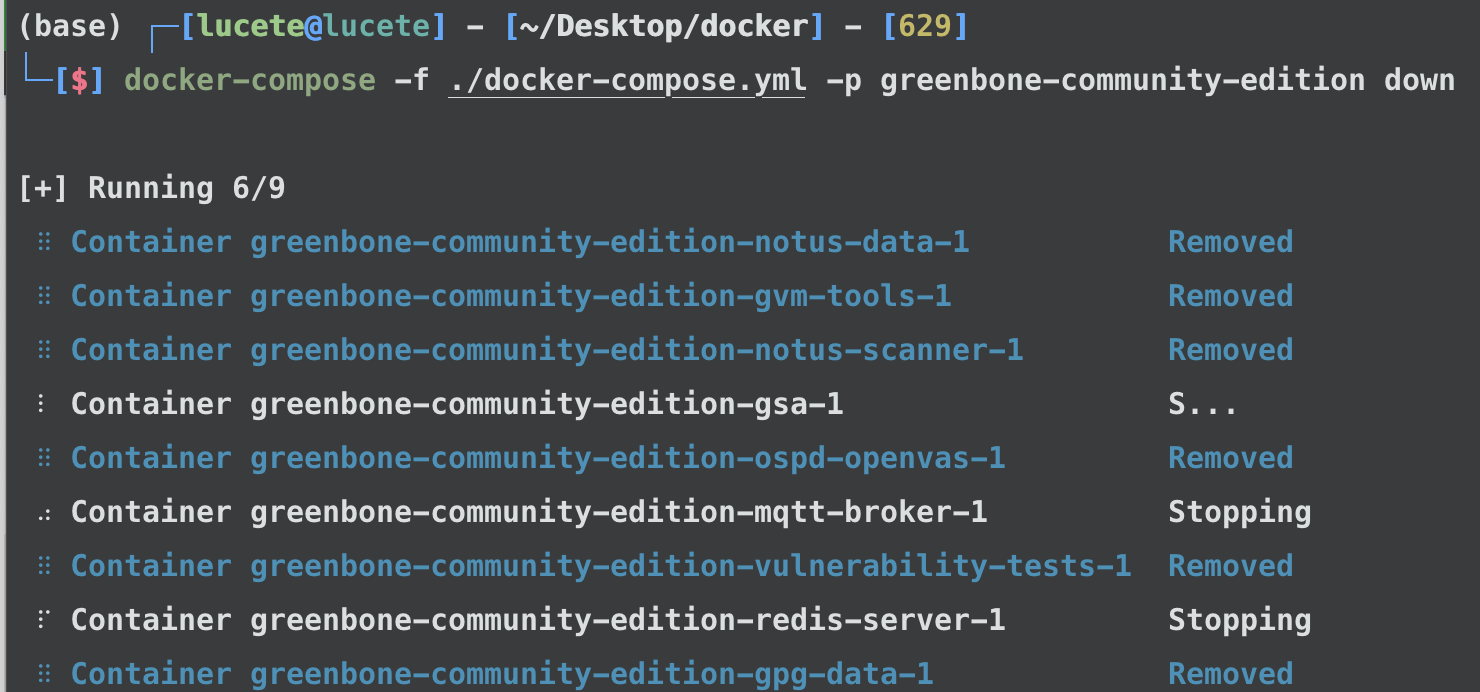The image size is (1480, 692).
Task: Click the redis-server-1 container name
Action: [x=627, y=620]
